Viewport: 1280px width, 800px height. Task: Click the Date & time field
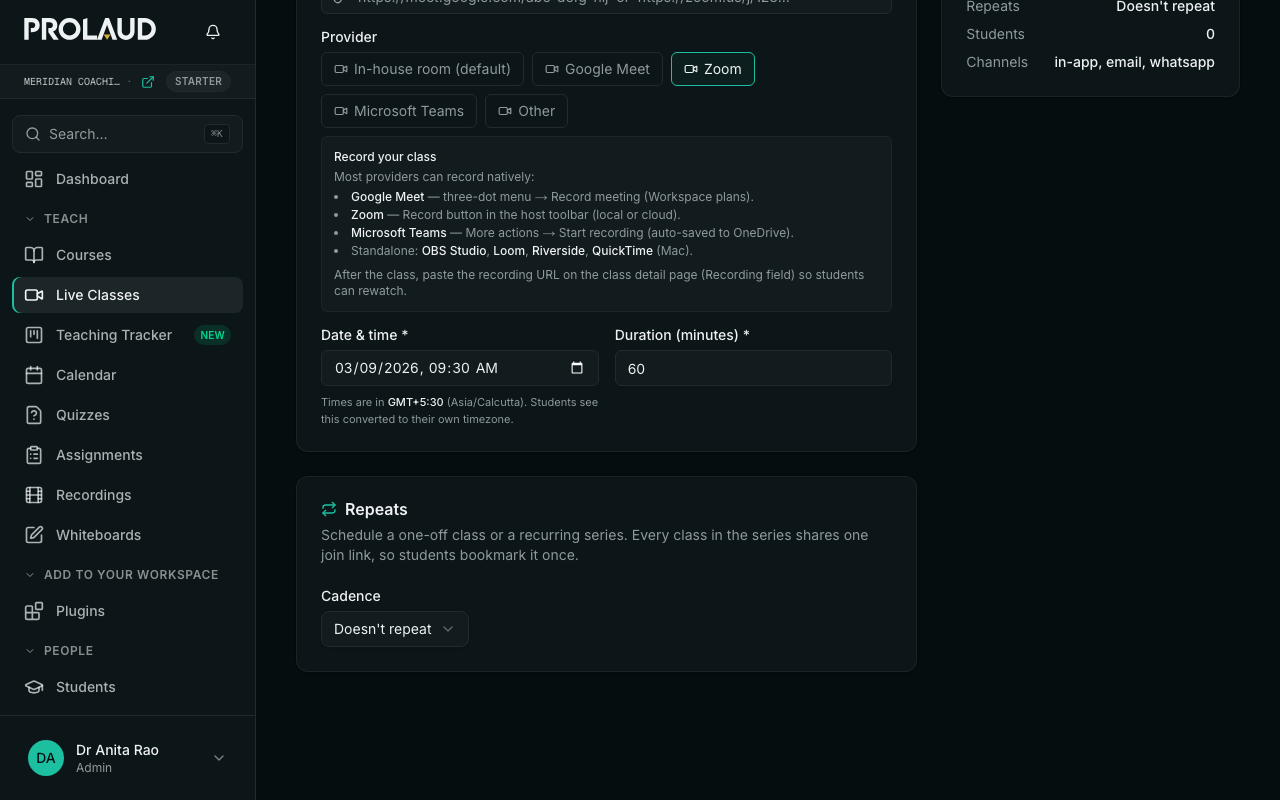click(x=459, y=368)
